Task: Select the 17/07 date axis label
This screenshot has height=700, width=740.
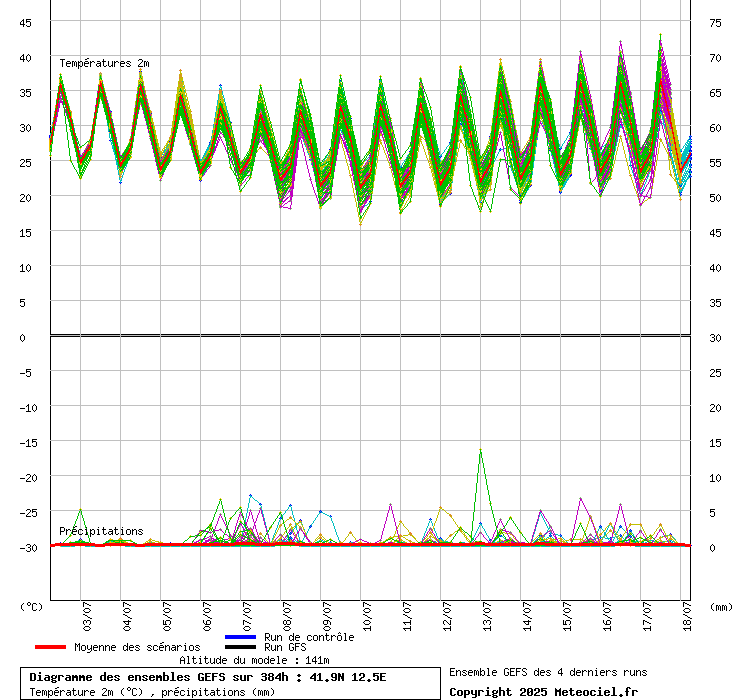Action: coord(648,616)
